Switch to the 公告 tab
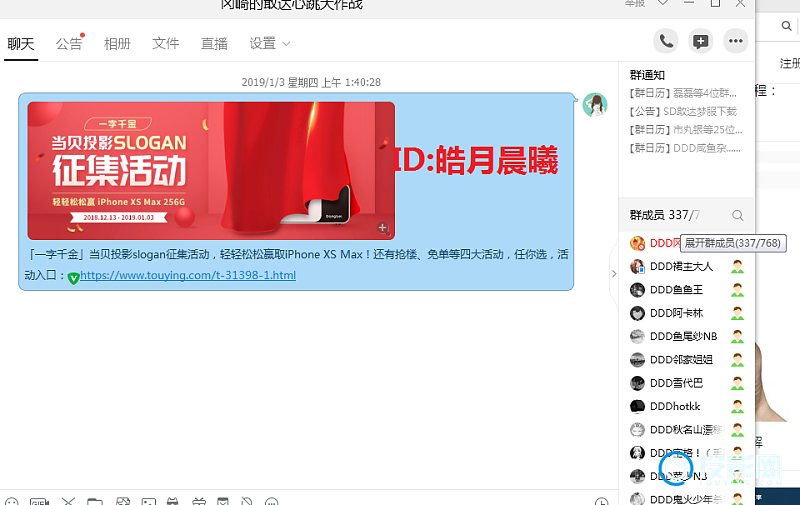Screen dimensions: 800x505 click(69, 44)
